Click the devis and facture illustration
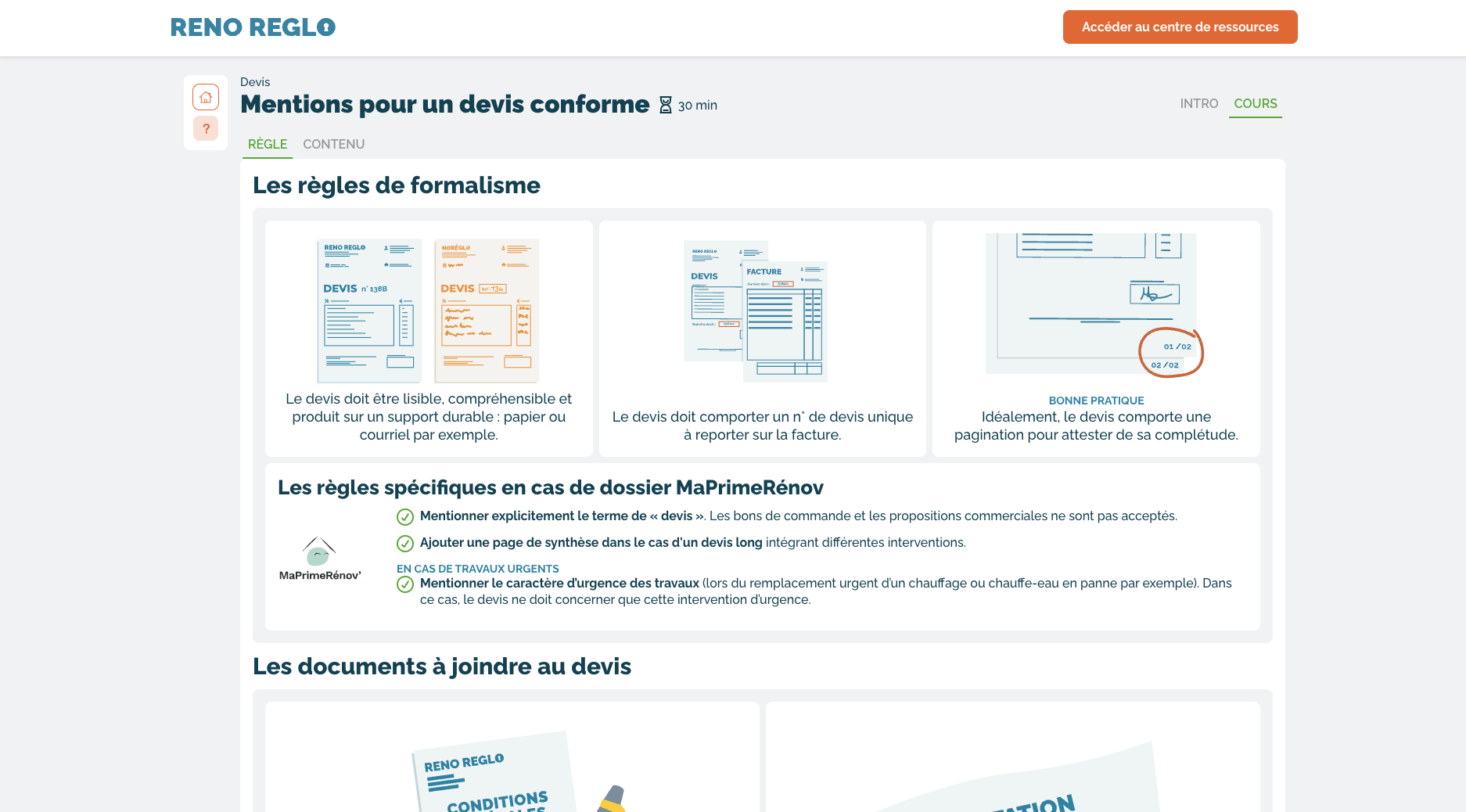The image size is (1466, 812). pos(756,311)
